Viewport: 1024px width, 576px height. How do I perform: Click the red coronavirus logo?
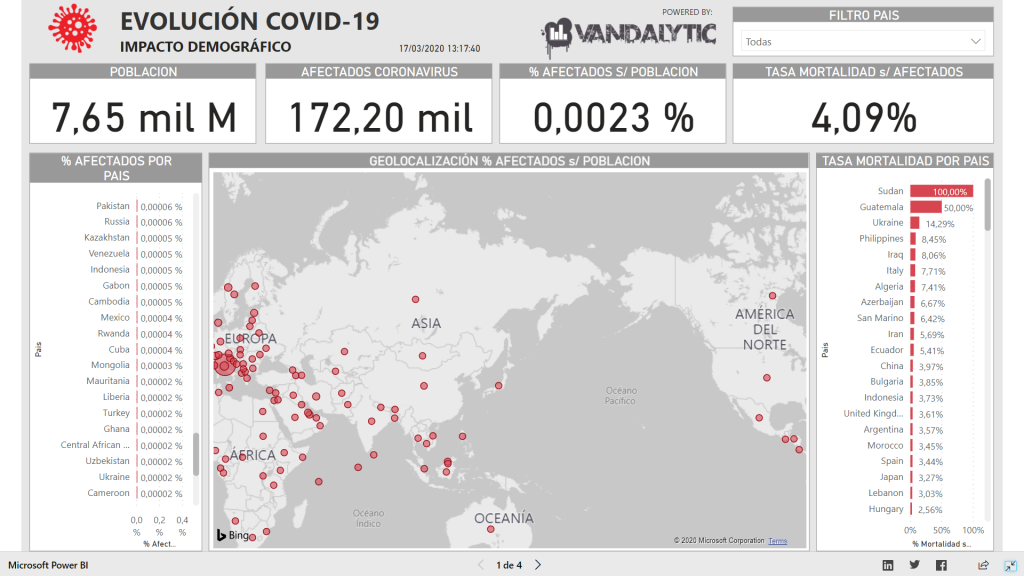70,30
